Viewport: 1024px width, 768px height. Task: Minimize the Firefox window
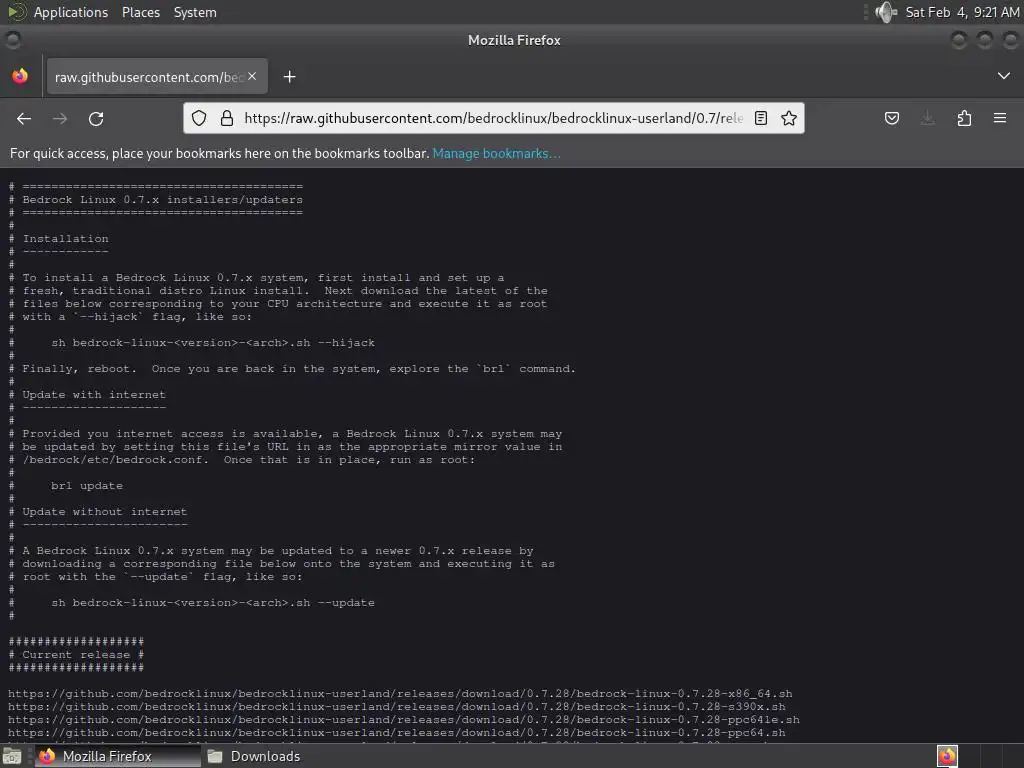click(959, 40)
